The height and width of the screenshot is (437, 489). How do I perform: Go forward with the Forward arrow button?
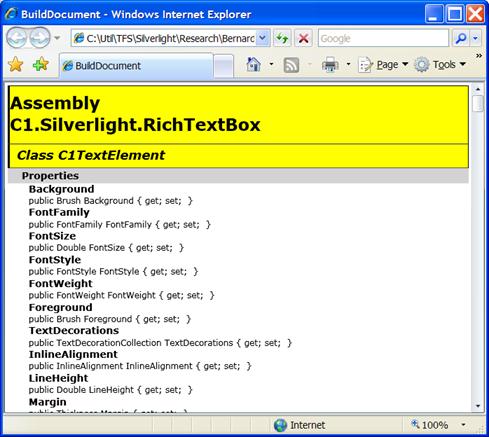tap(40, 38)
